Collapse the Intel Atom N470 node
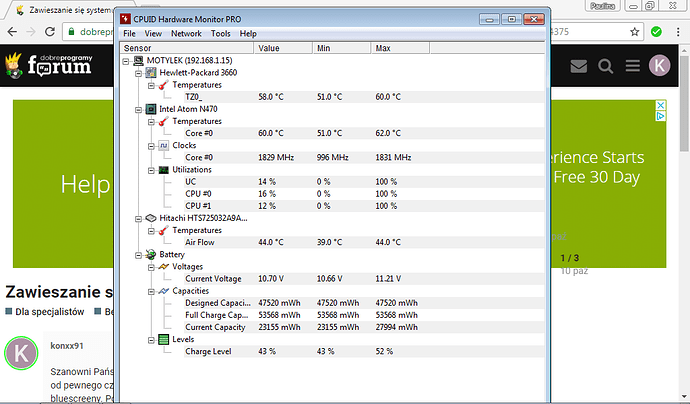 coord(138,110)
